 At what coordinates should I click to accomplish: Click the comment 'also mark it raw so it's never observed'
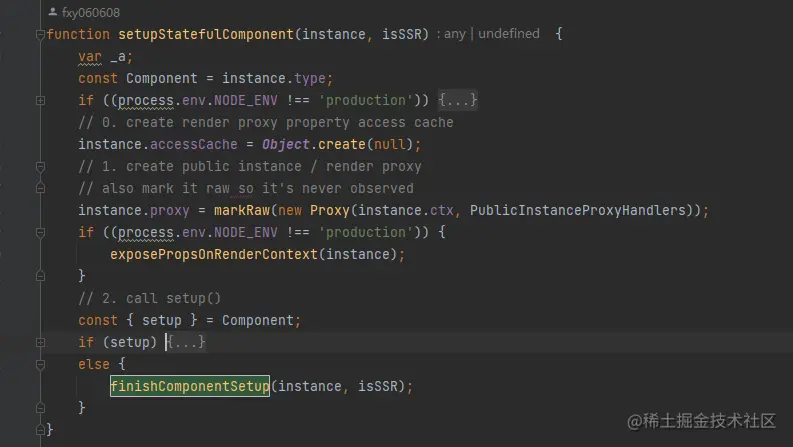[246, 188]
